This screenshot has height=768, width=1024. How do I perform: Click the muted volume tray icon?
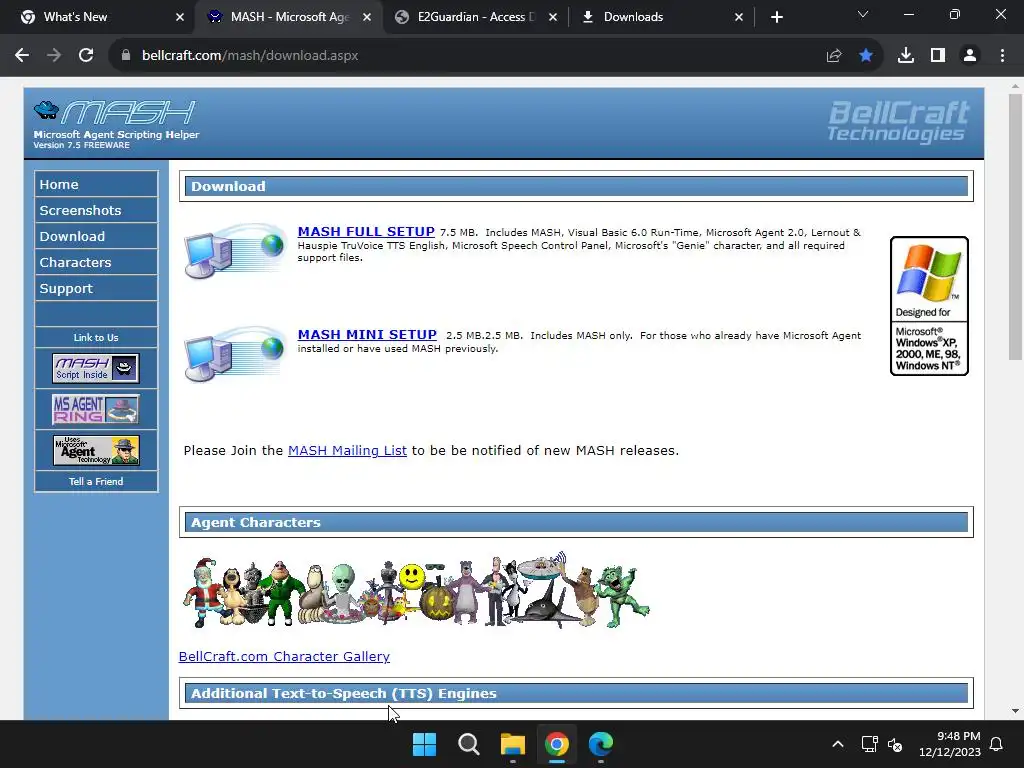pos(895,744)
